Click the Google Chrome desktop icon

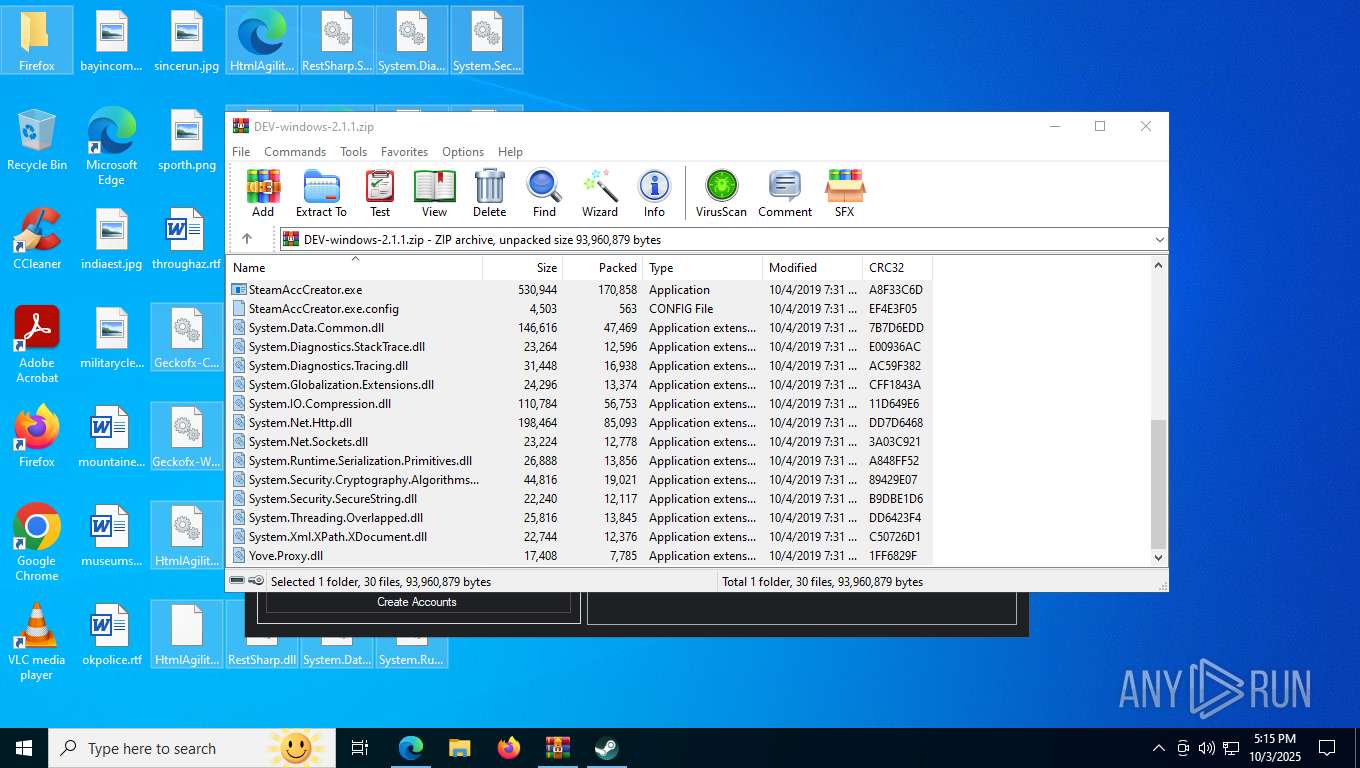tap(37, 543)
